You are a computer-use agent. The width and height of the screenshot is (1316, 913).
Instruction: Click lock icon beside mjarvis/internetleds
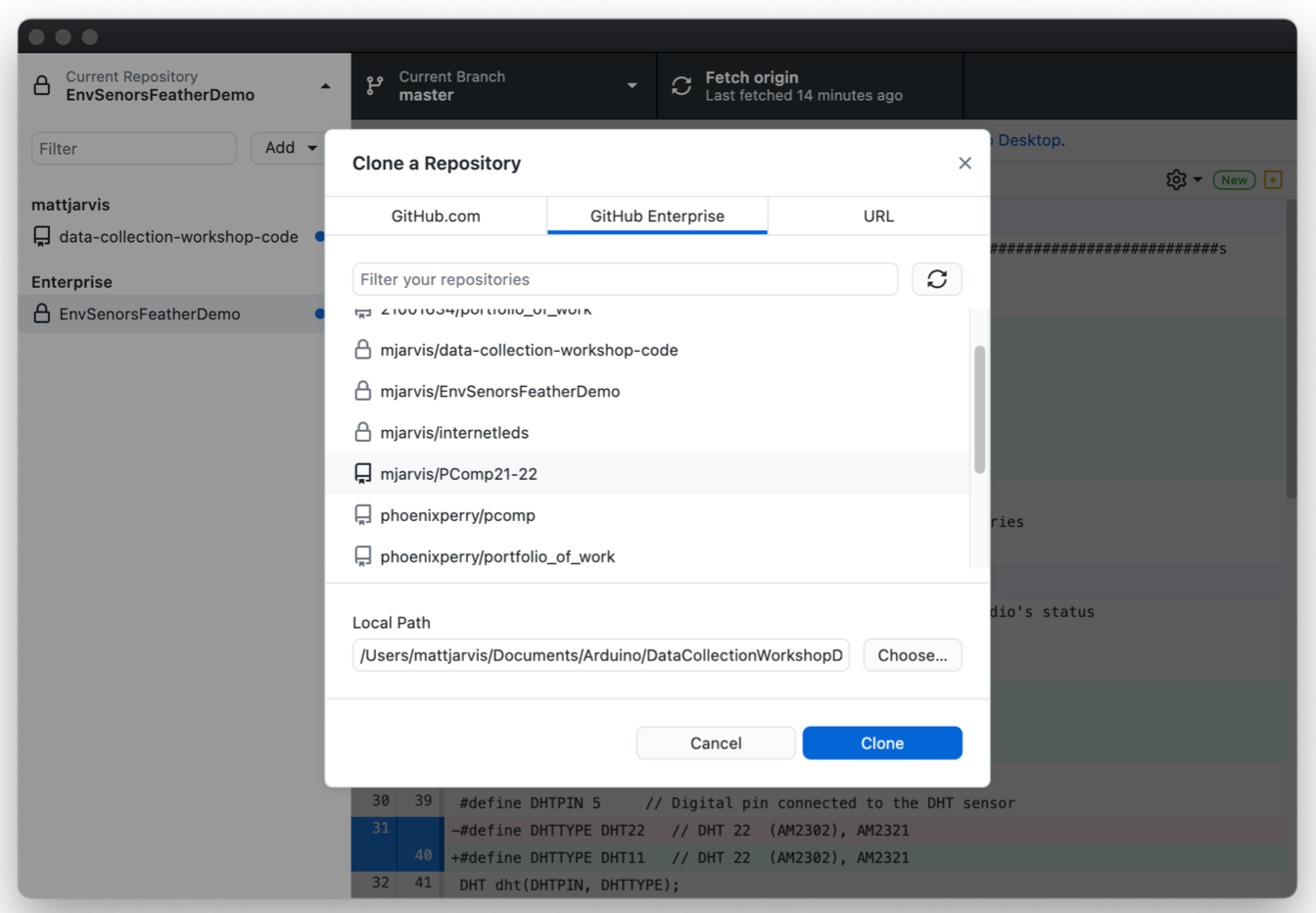362,432
